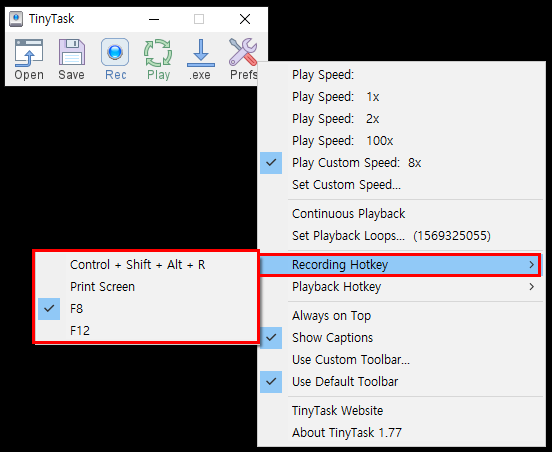This screenshot has height=452, width=552.
Task: Toggle Use Default Toolbar option
Action: coord(401,382)
